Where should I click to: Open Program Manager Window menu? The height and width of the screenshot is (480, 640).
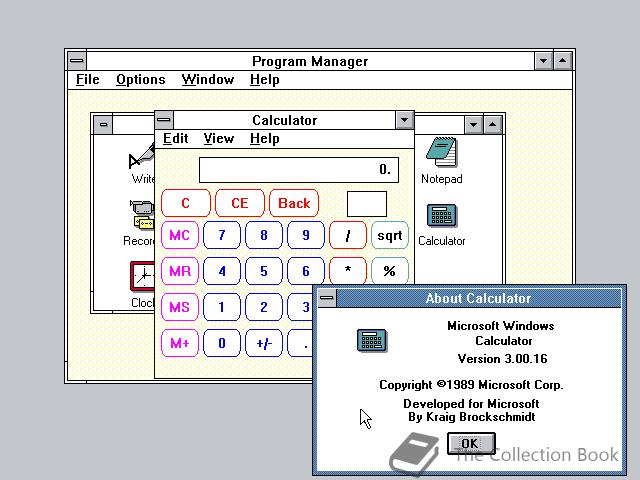[x=208, y=80]
